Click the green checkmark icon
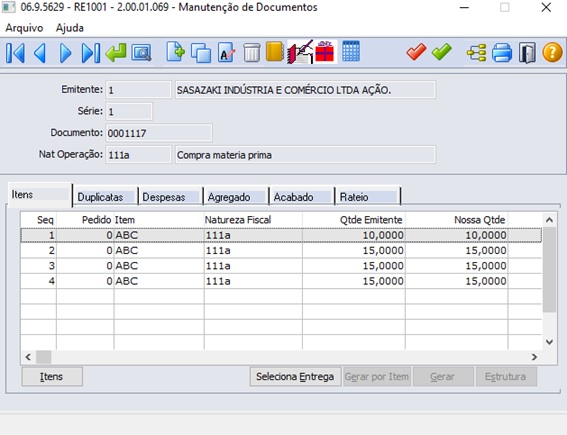567x435 pixels. (442, 52)
